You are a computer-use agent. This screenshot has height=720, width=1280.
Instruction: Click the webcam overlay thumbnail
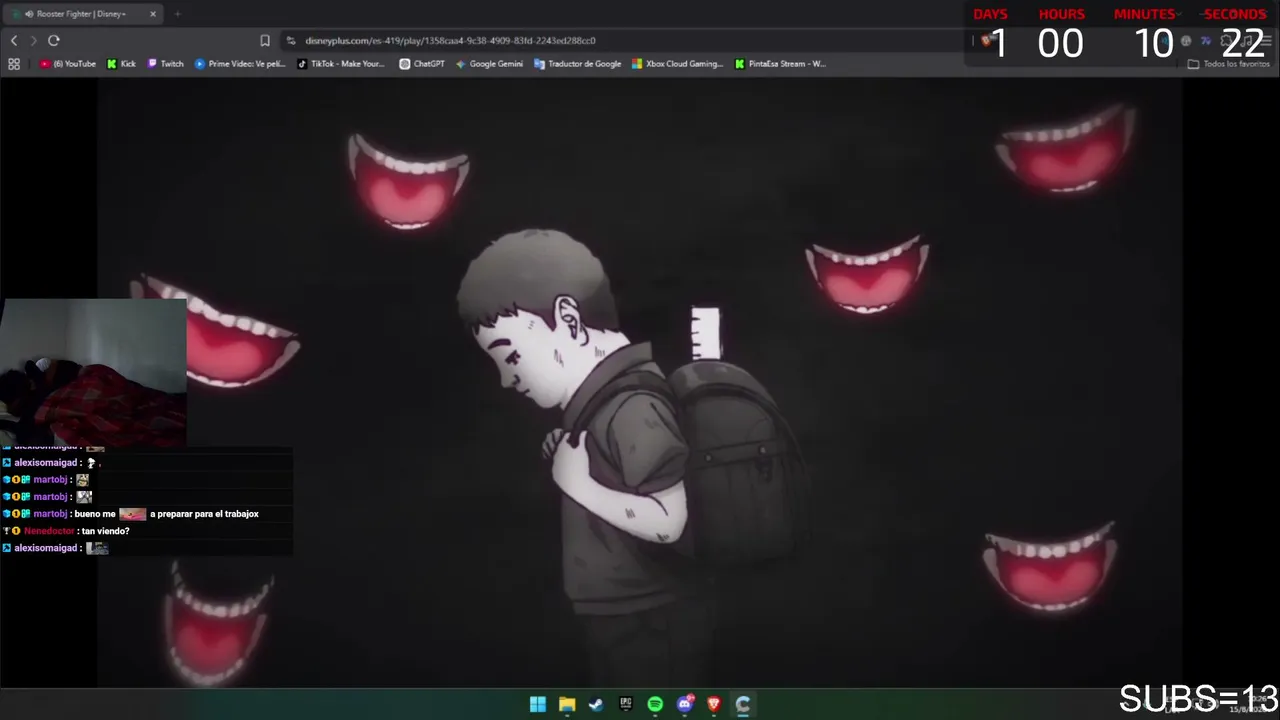click(x=93, y=372)
